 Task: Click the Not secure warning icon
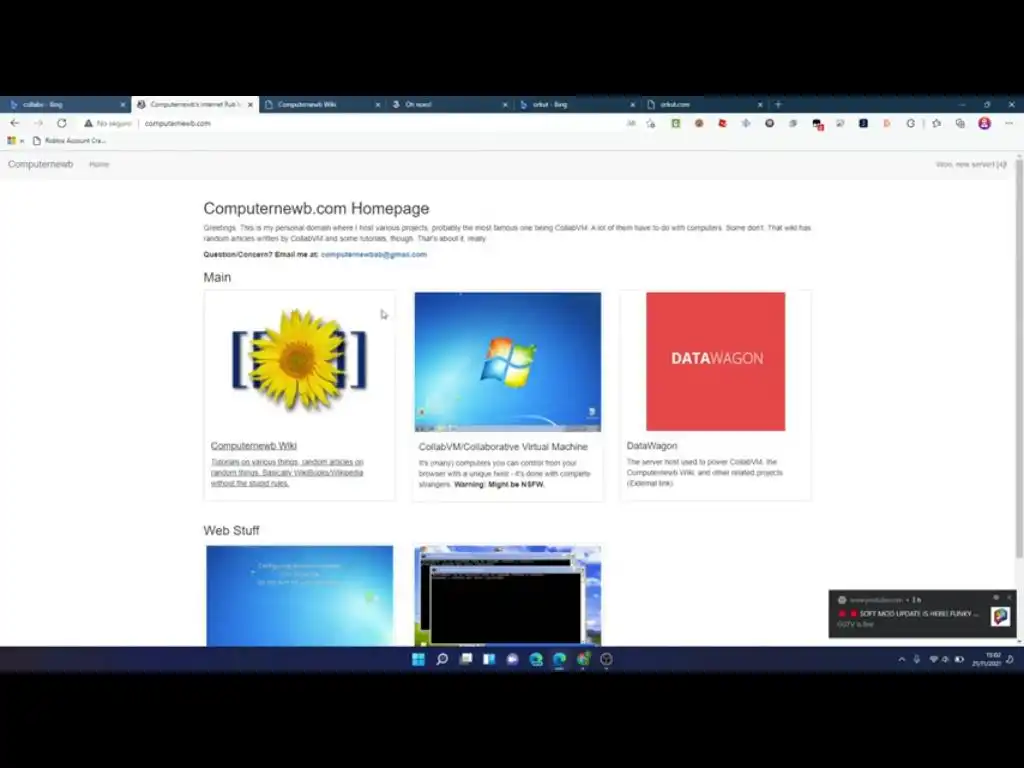[88, 123]
